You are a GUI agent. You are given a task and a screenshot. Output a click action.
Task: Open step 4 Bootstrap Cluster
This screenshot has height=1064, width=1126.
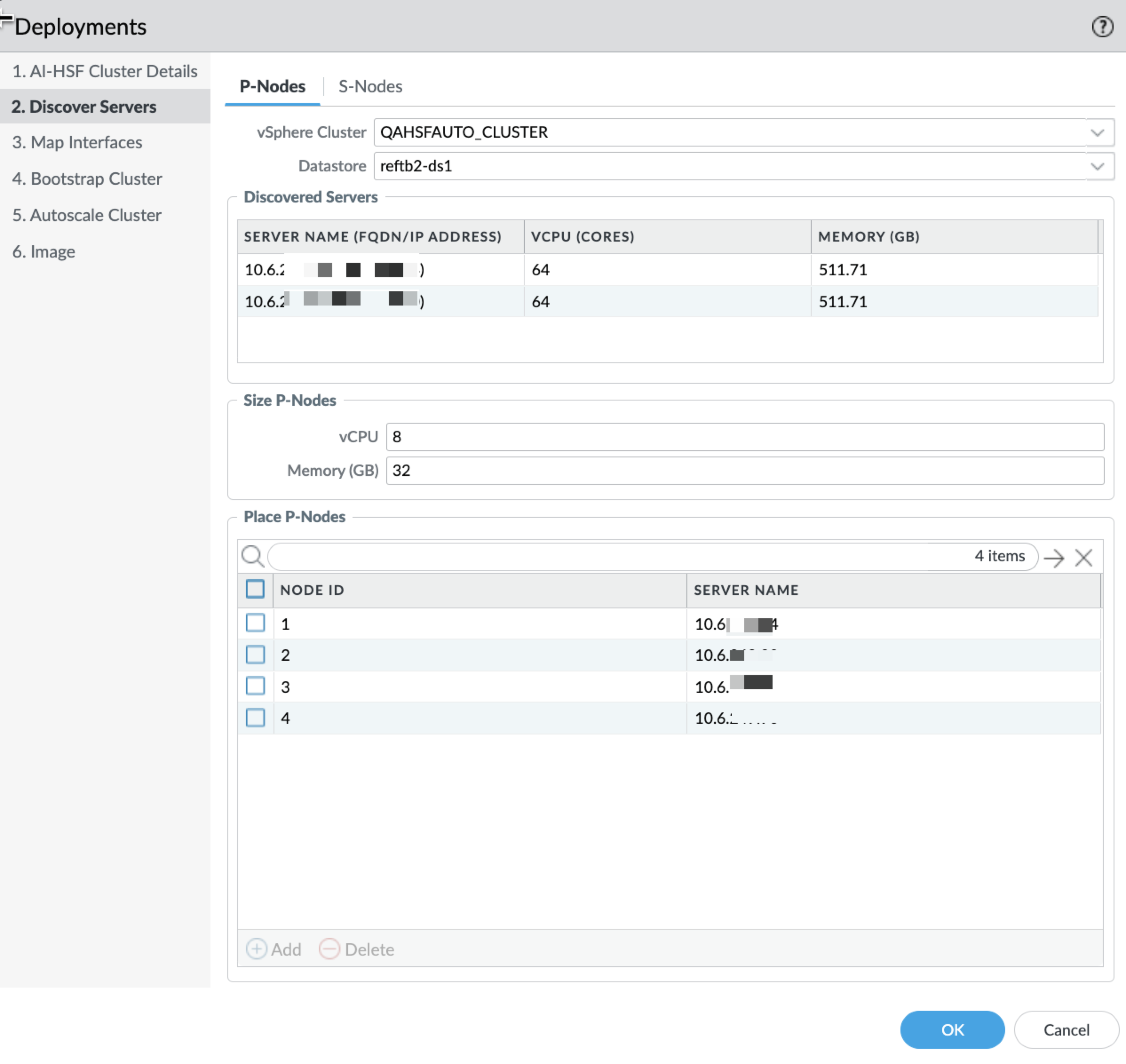click(x=87, y=179)
